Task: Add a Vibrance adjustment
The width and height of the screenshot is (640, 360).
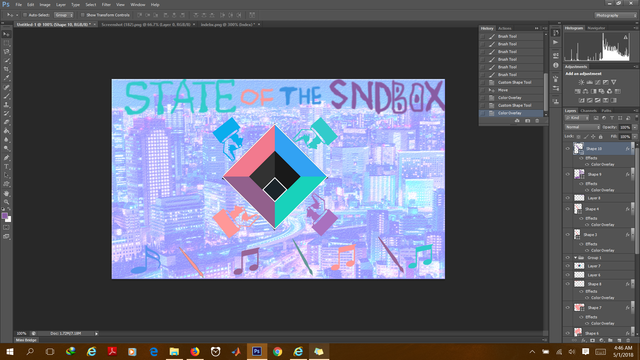Action: tap(613, 82)
